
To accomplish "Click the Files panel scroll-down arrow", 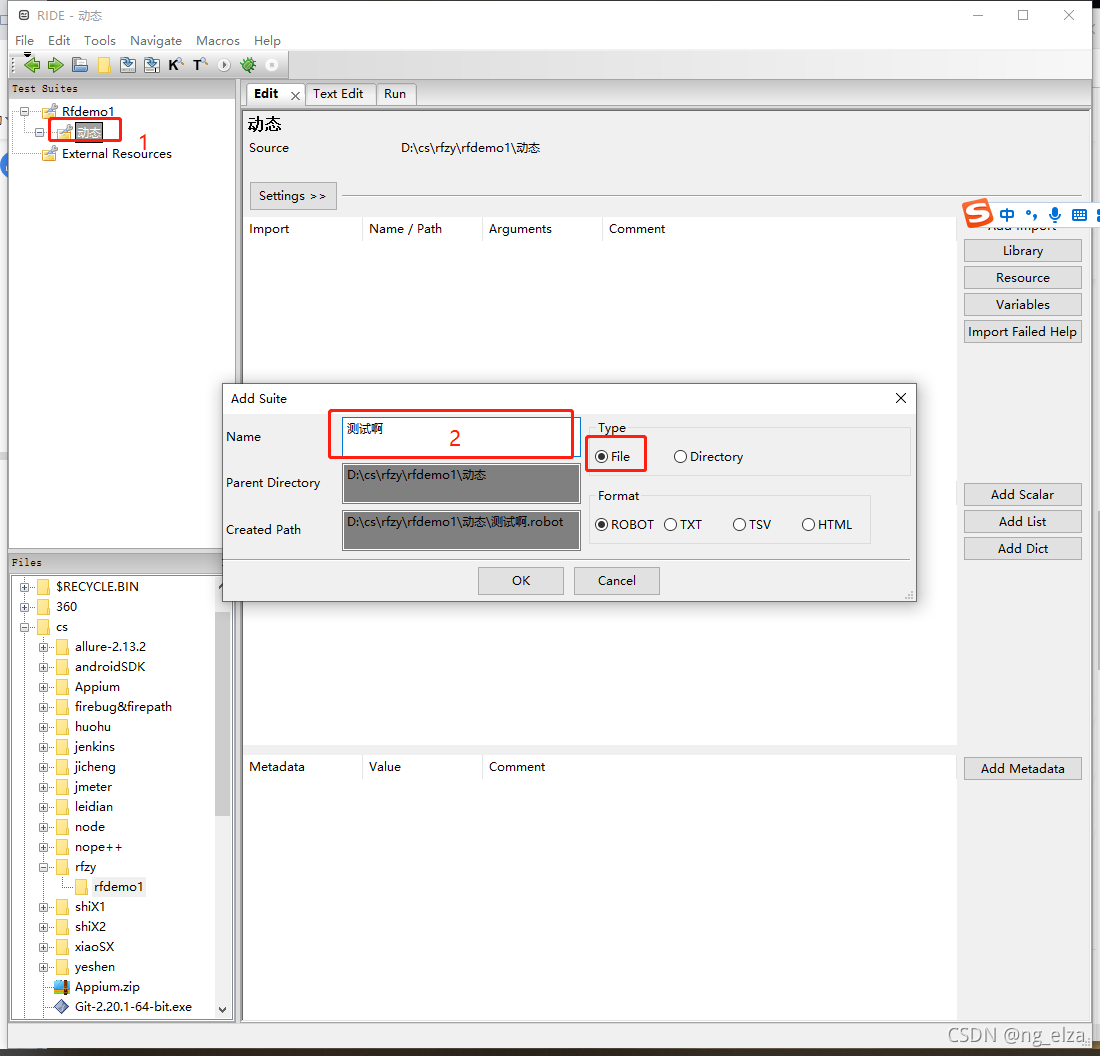I will pos(222,1010).
